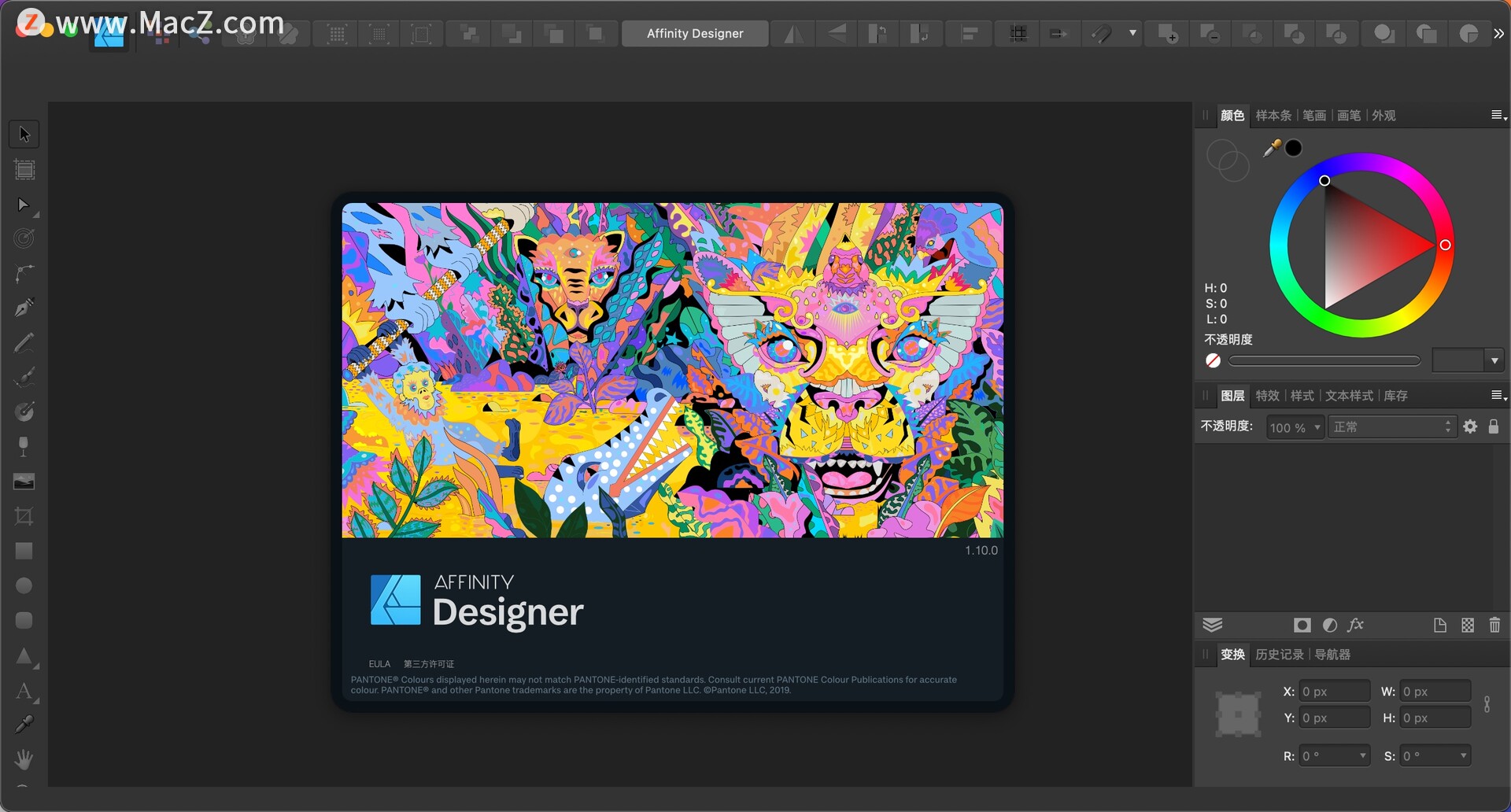1511x812 pixels.
Task: Toggle the layer lock padlock icon
Action: 1494,426
